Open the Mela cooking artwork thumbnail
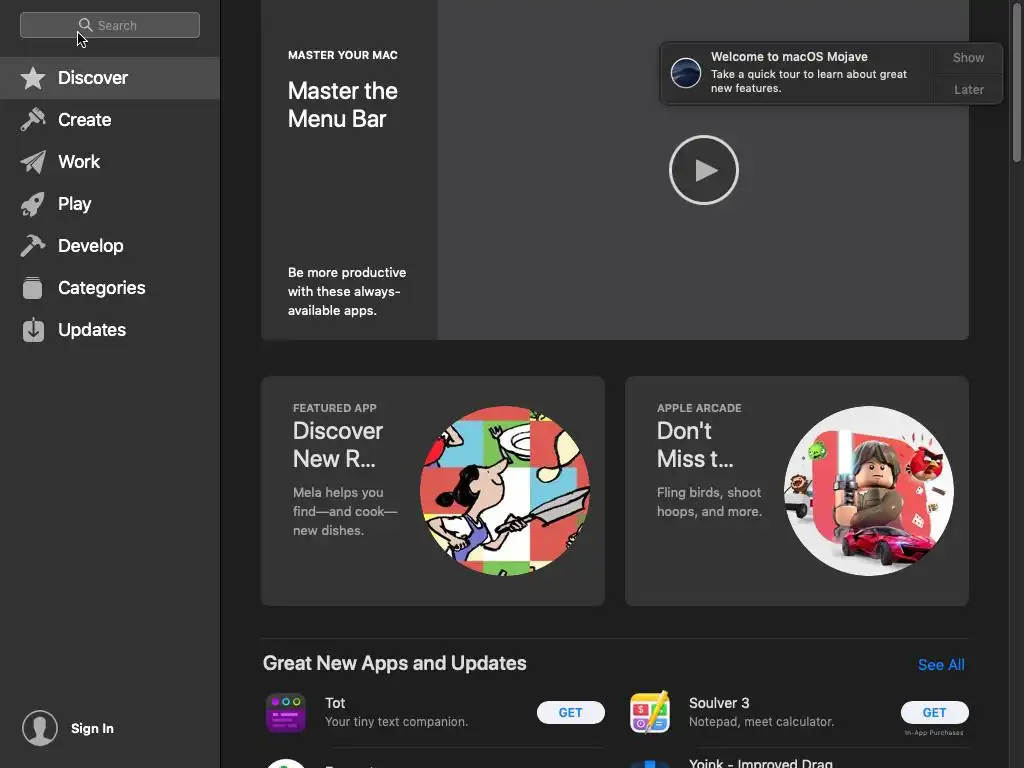 505,491
